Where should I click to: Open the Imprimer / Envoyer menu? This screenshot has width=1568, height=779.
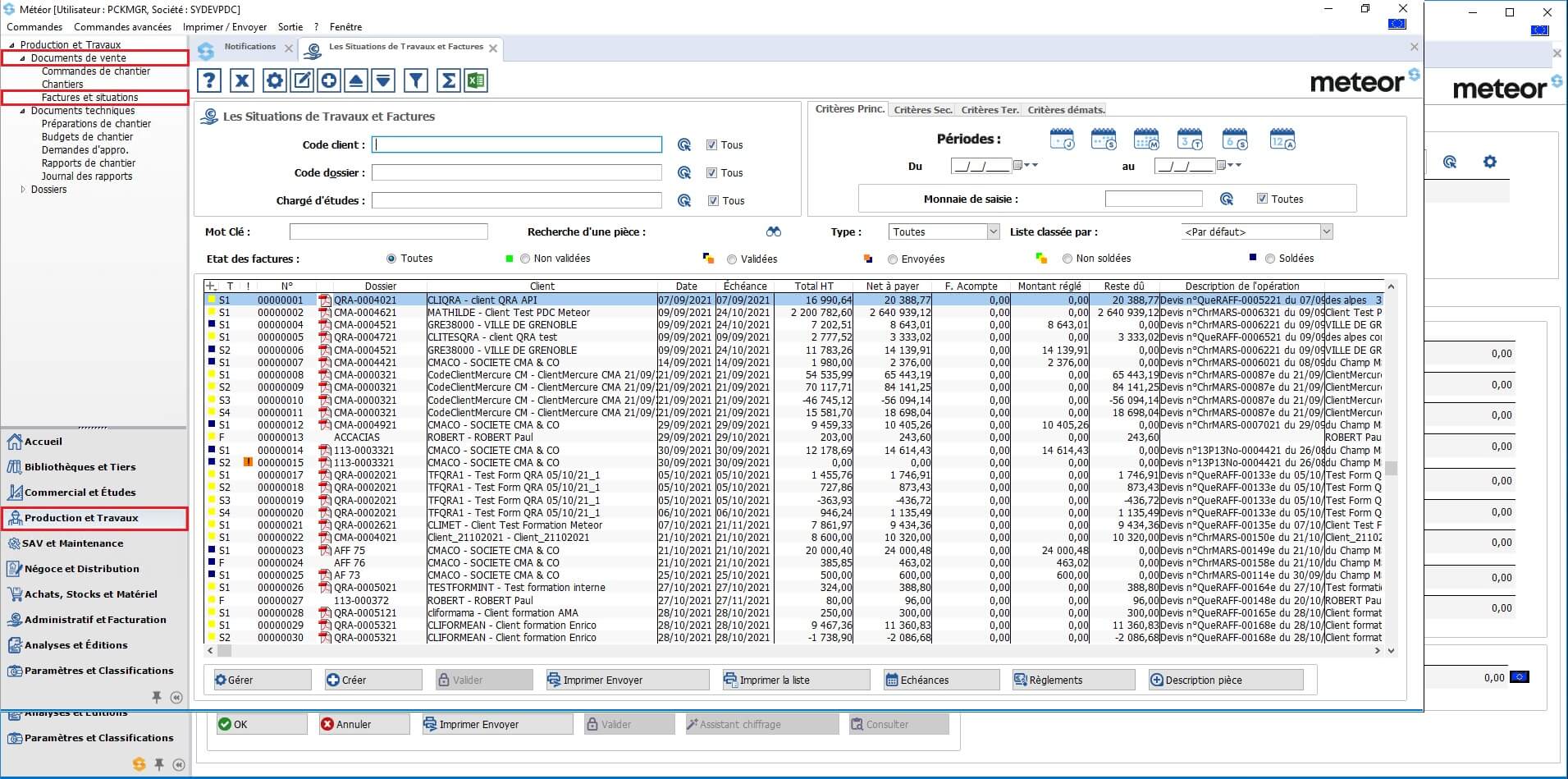point(224,27)
